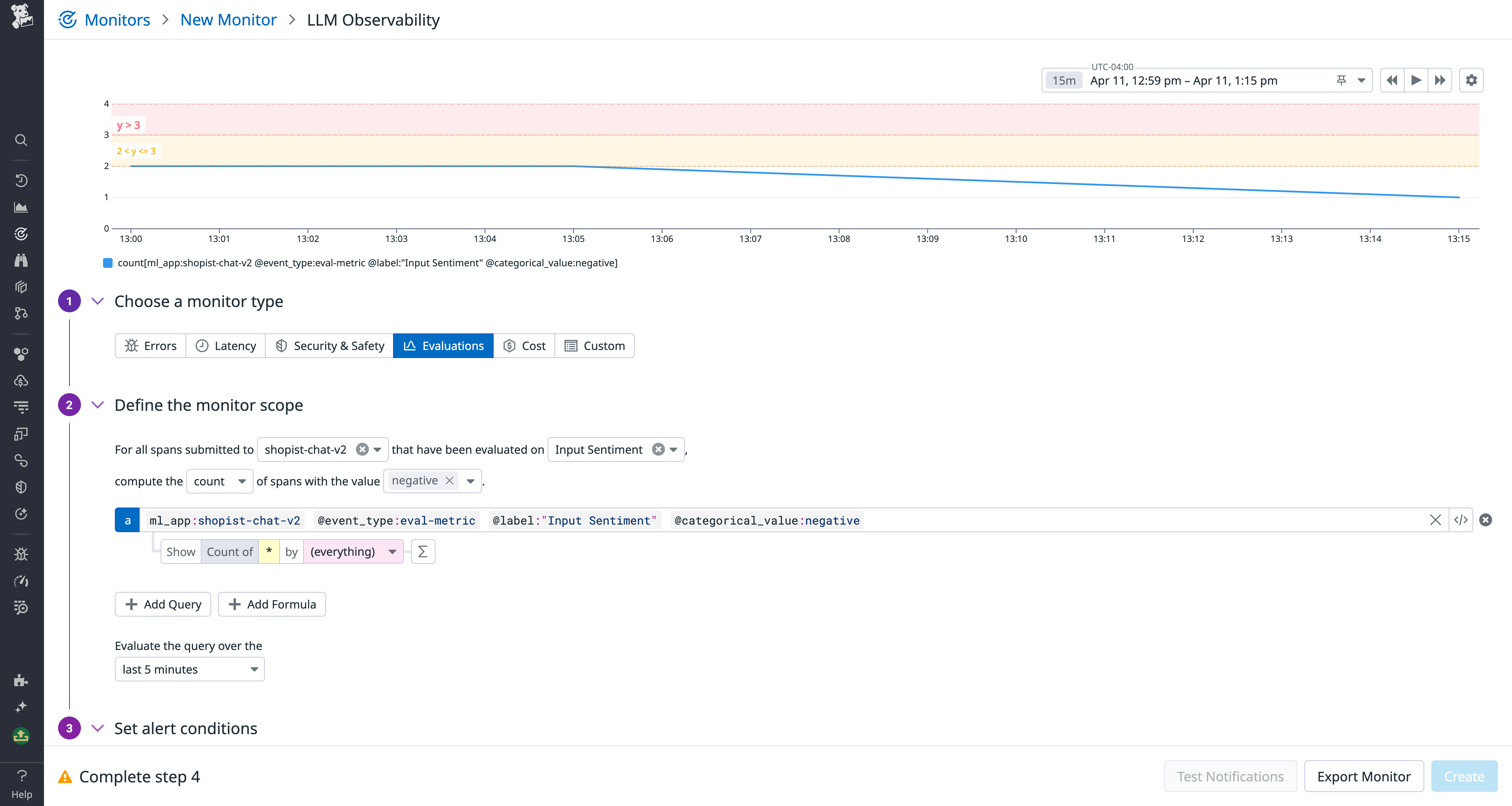Screen dimensions: 1512x806
Task: Collapse the 'Define the monitor scope' section
Action: [x=98, y=405]
